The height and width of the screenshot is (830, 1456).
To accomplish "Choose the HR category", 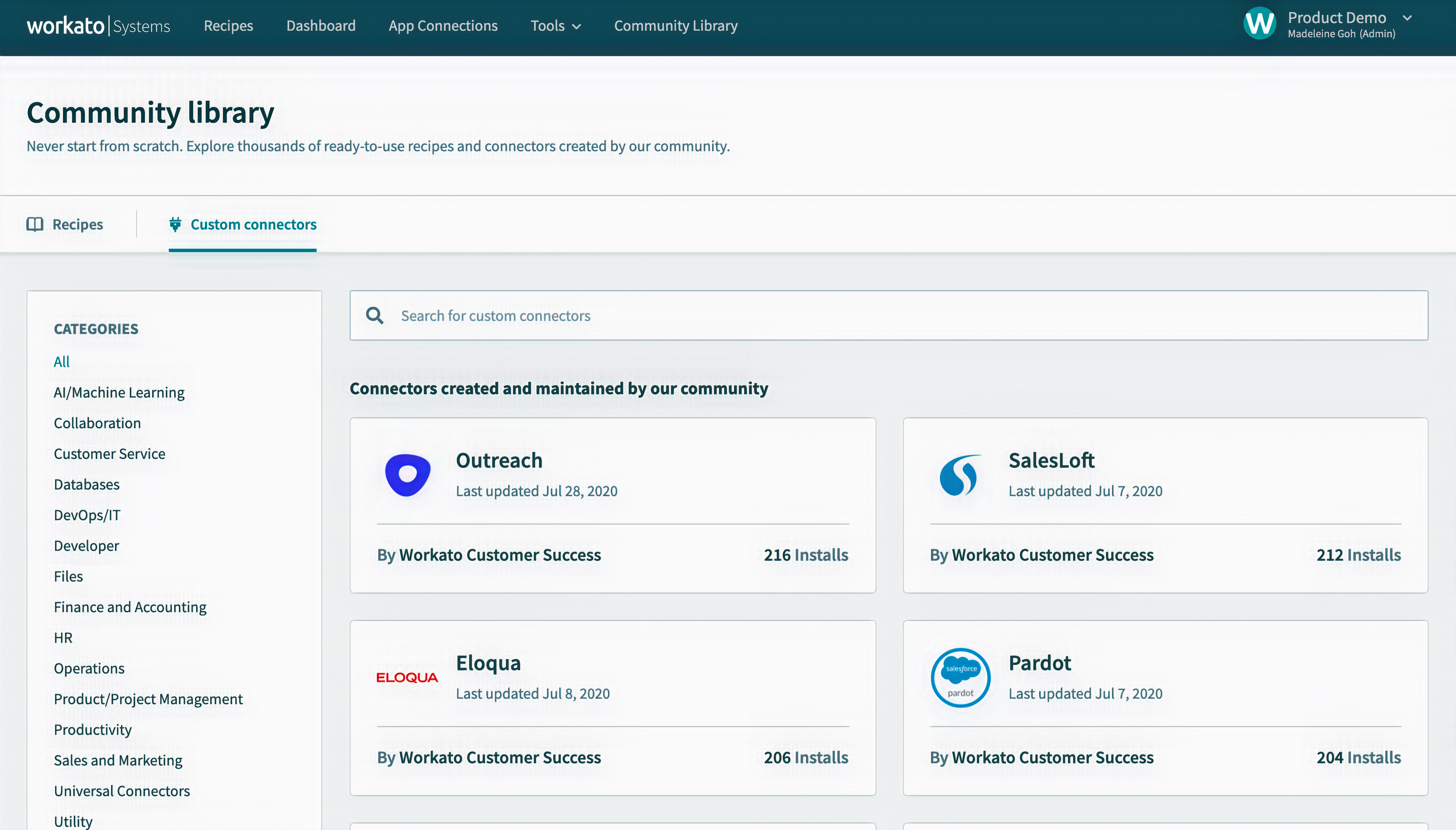I will point(63,637).
